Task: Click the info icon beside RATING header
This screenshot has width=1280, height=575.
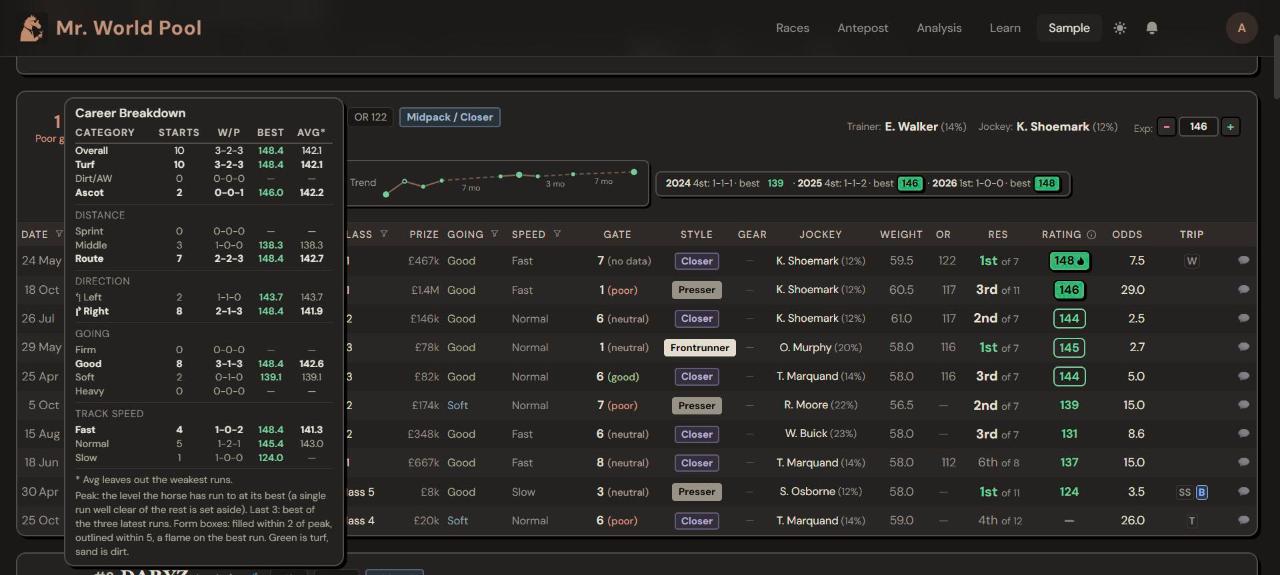Action: [x=1091, y=235]
